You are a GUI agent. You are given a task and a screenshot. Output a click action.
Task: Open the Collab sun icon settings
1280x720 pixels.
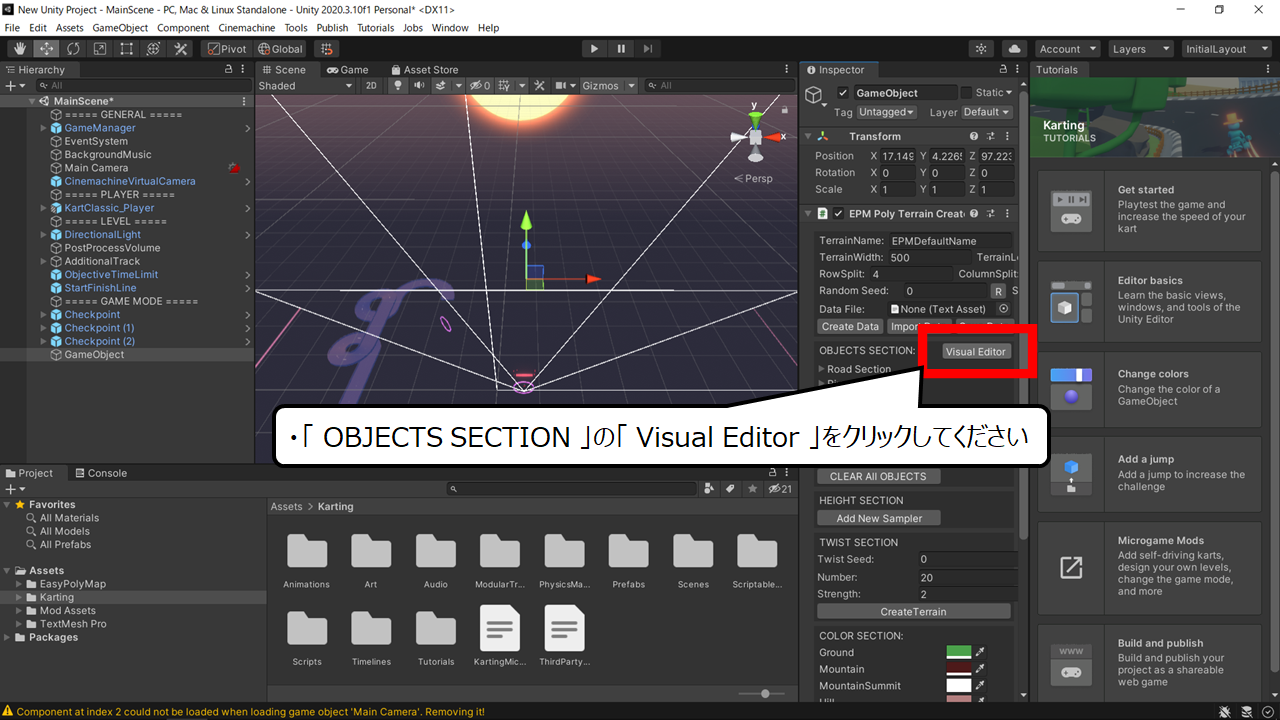pyautogui.click(x=982, y=49)
